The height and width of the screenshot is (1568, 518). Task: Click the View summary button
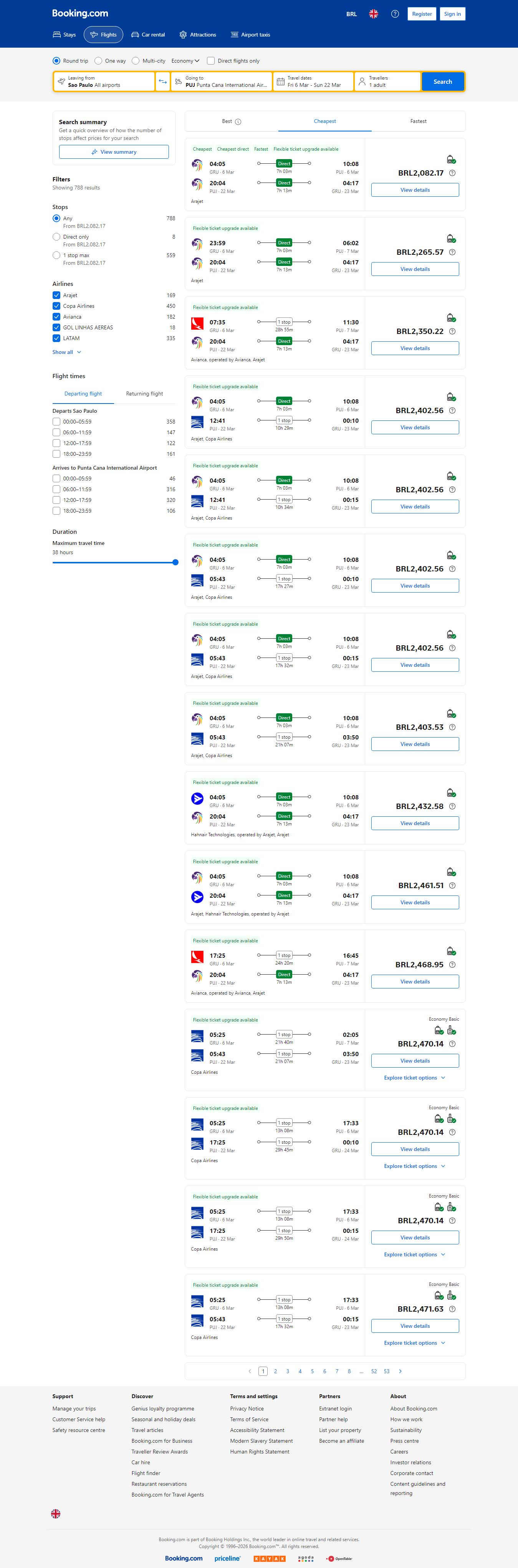pos(114,152)
